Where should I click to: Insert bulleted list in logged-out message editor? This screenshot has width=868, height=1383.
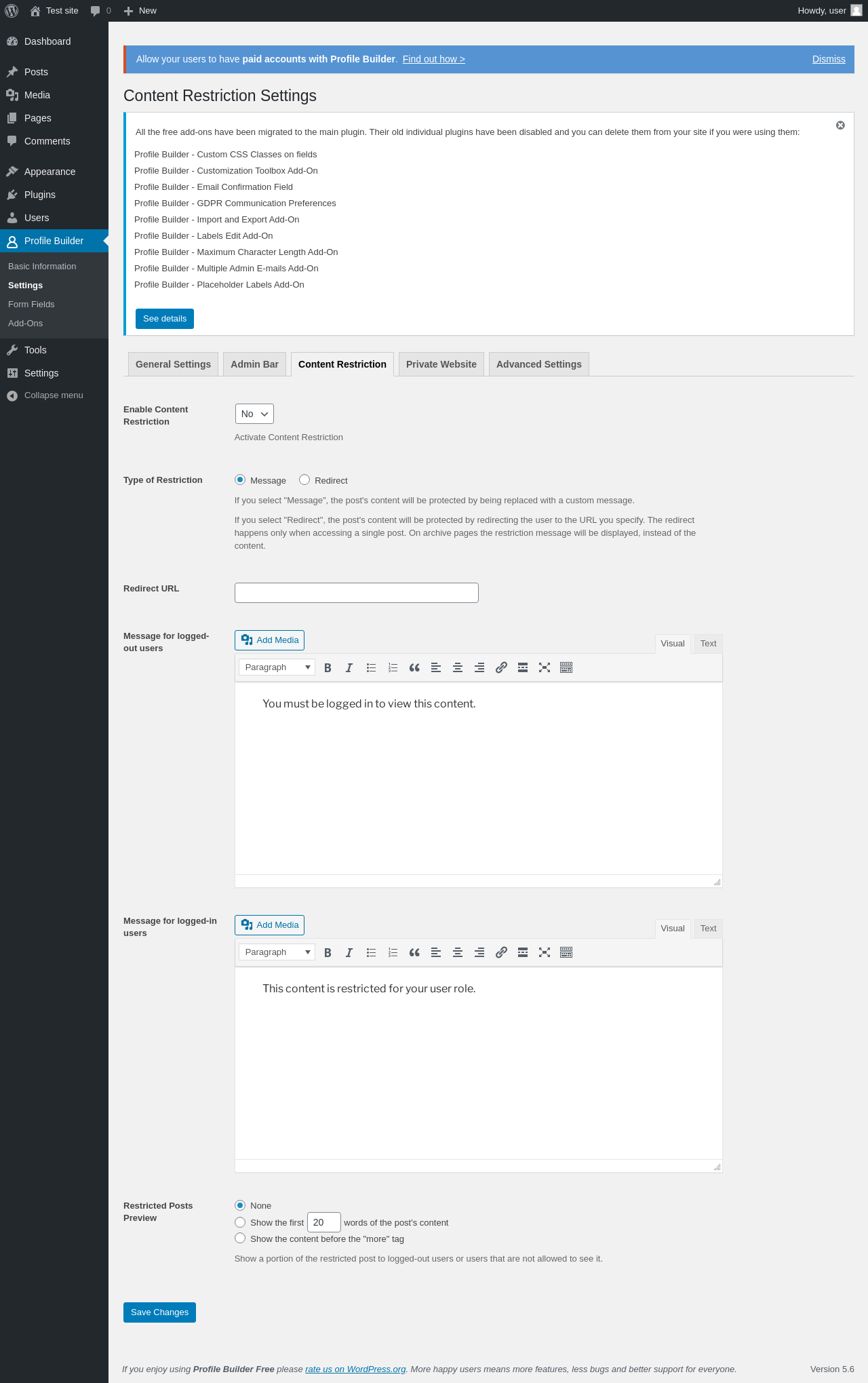click(371, 667)
